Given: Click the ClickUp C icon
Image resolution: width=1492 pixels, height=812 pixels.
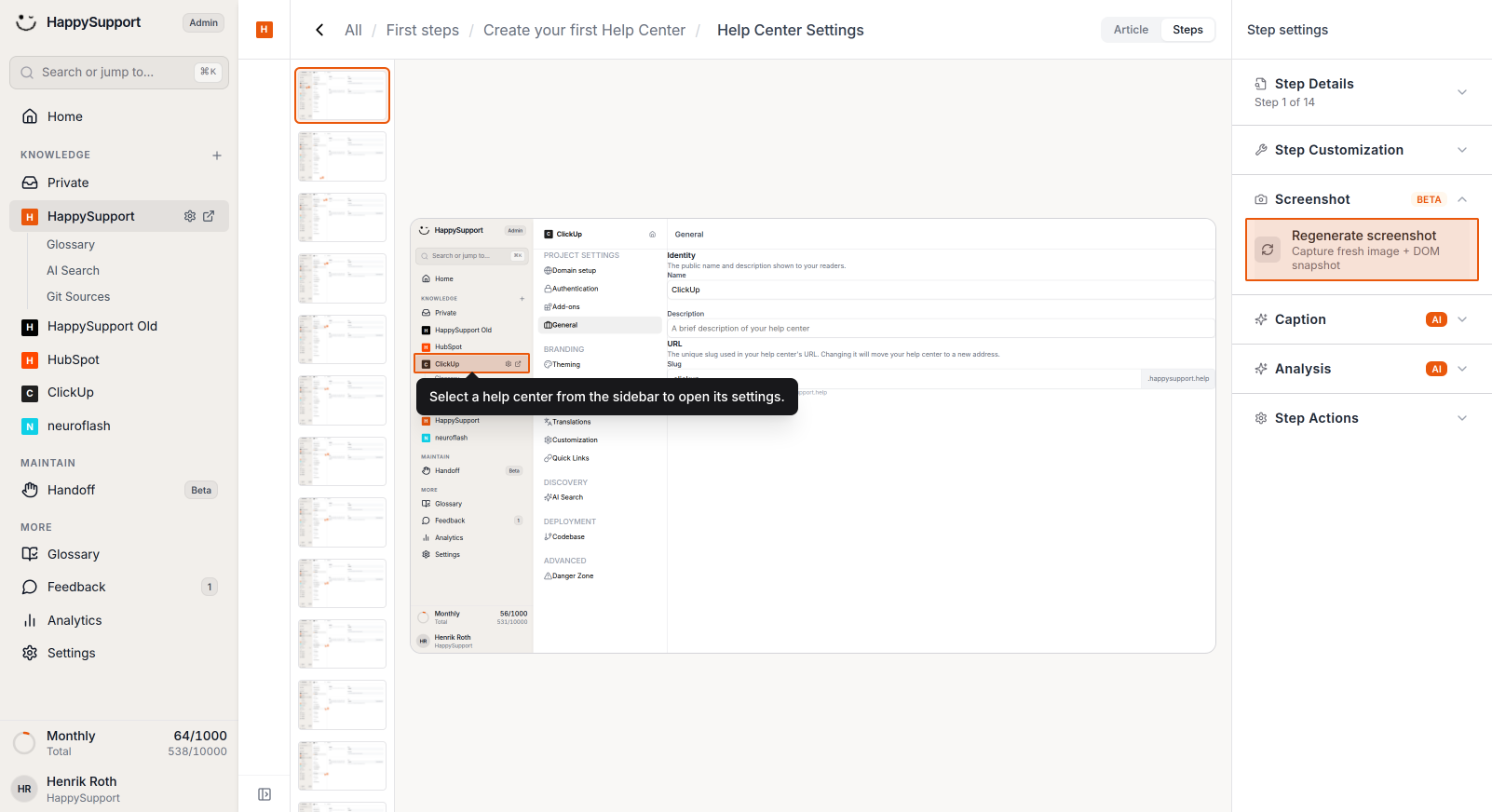Looking at the screenshot, I should point(30,393).
